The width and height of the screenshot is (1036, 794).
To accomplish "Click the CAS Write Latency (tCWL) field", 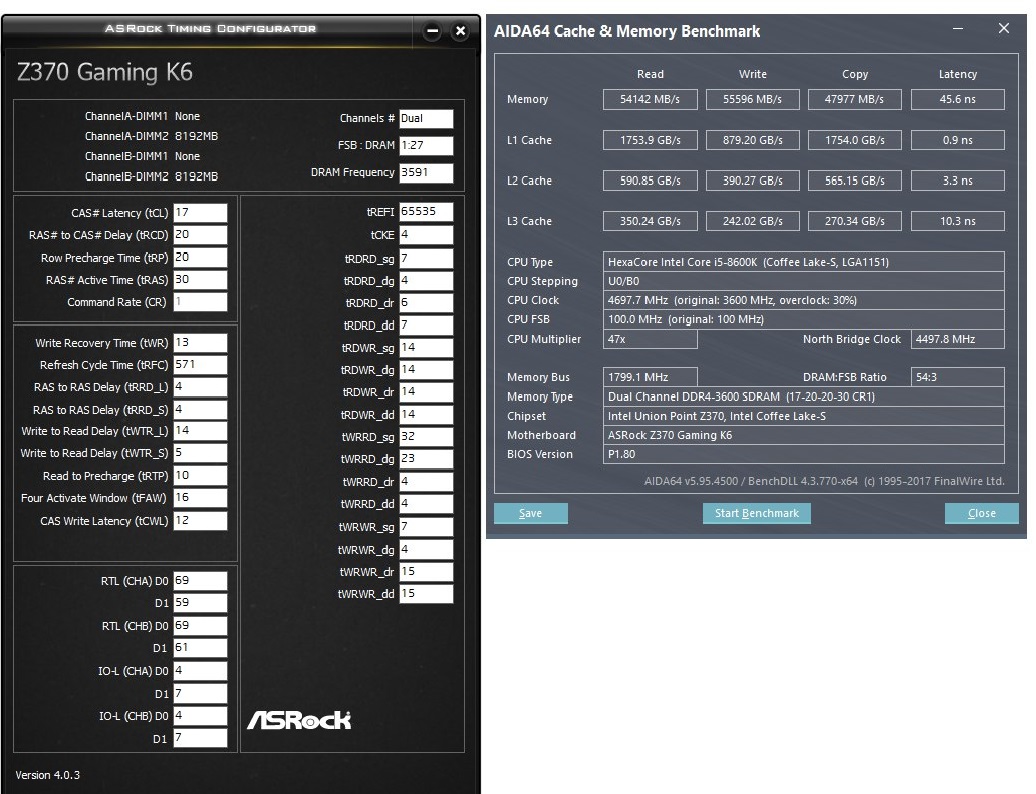I will 200,521.
